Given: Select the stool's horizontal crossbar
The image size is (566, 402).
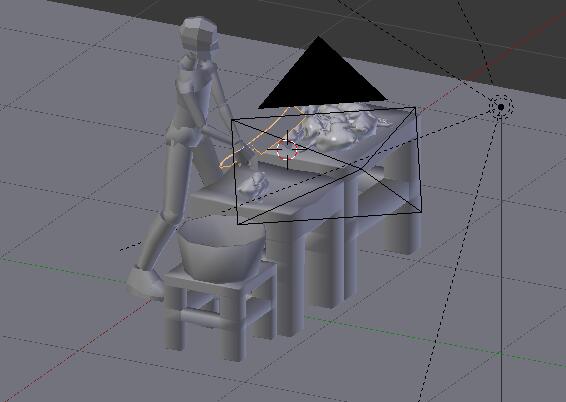Looking at the screenshot, I should [200, 317].
